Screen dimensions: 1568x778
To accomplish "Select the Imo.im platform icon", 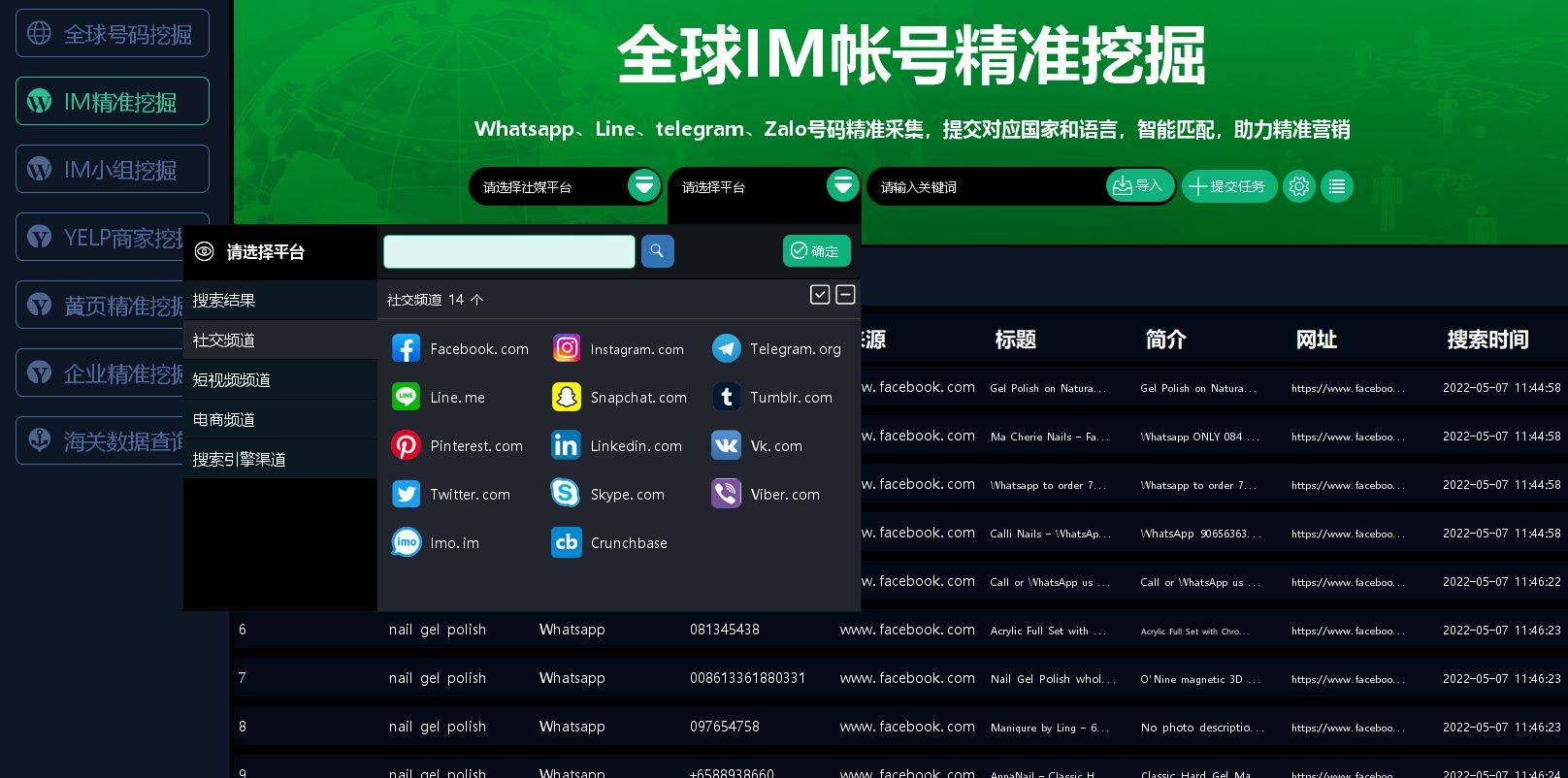I will click(406, 542).
